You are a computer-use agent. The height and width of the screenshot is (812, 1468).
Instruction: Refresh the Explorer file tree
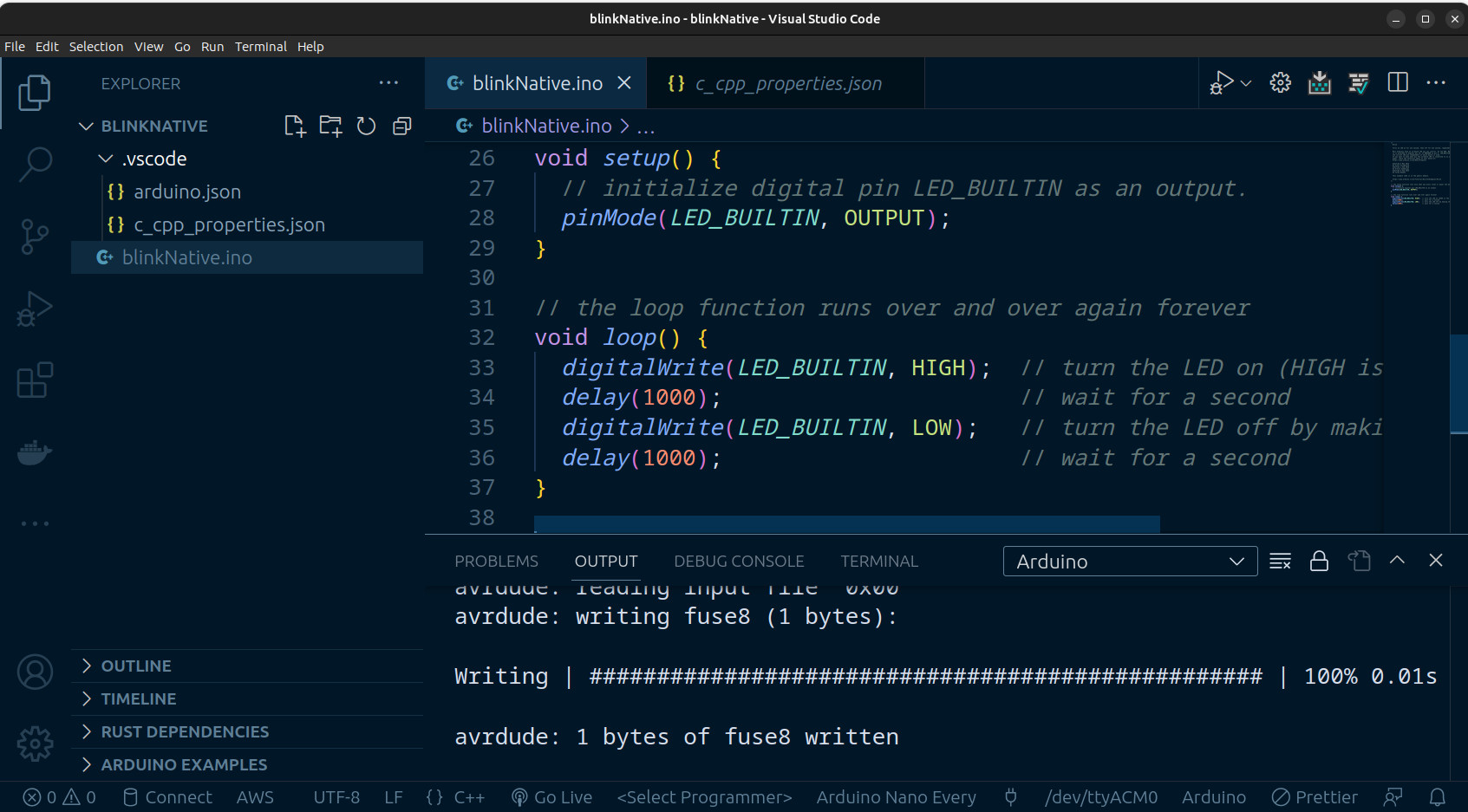pos(366,127)
